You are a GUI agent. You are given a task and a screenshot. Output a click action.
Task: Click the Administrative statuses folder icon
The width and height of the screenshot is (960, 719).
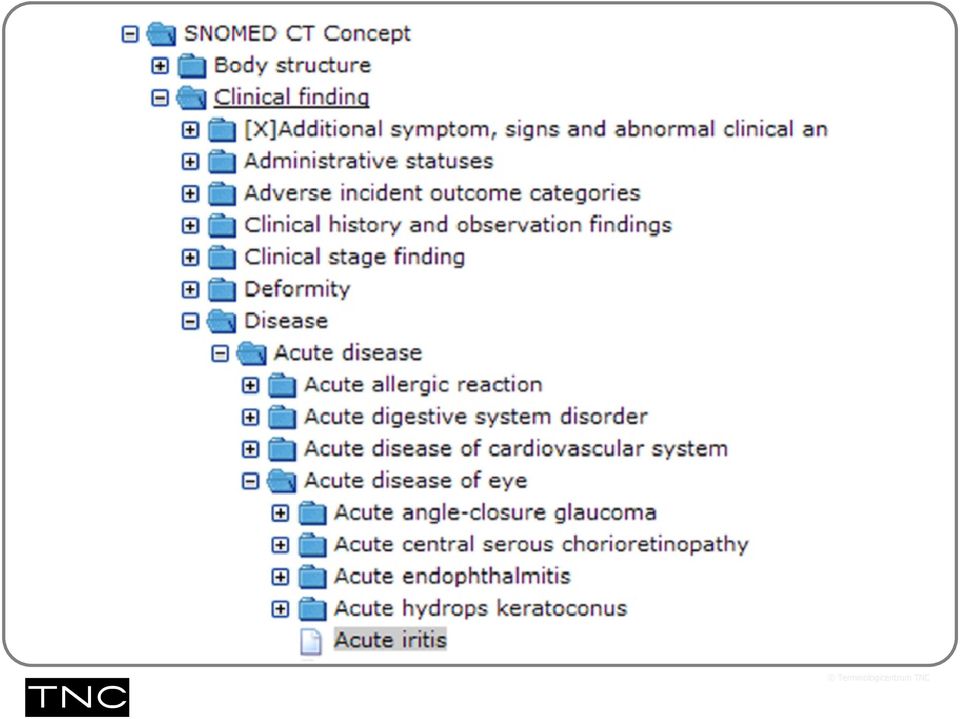pos(221,161)
